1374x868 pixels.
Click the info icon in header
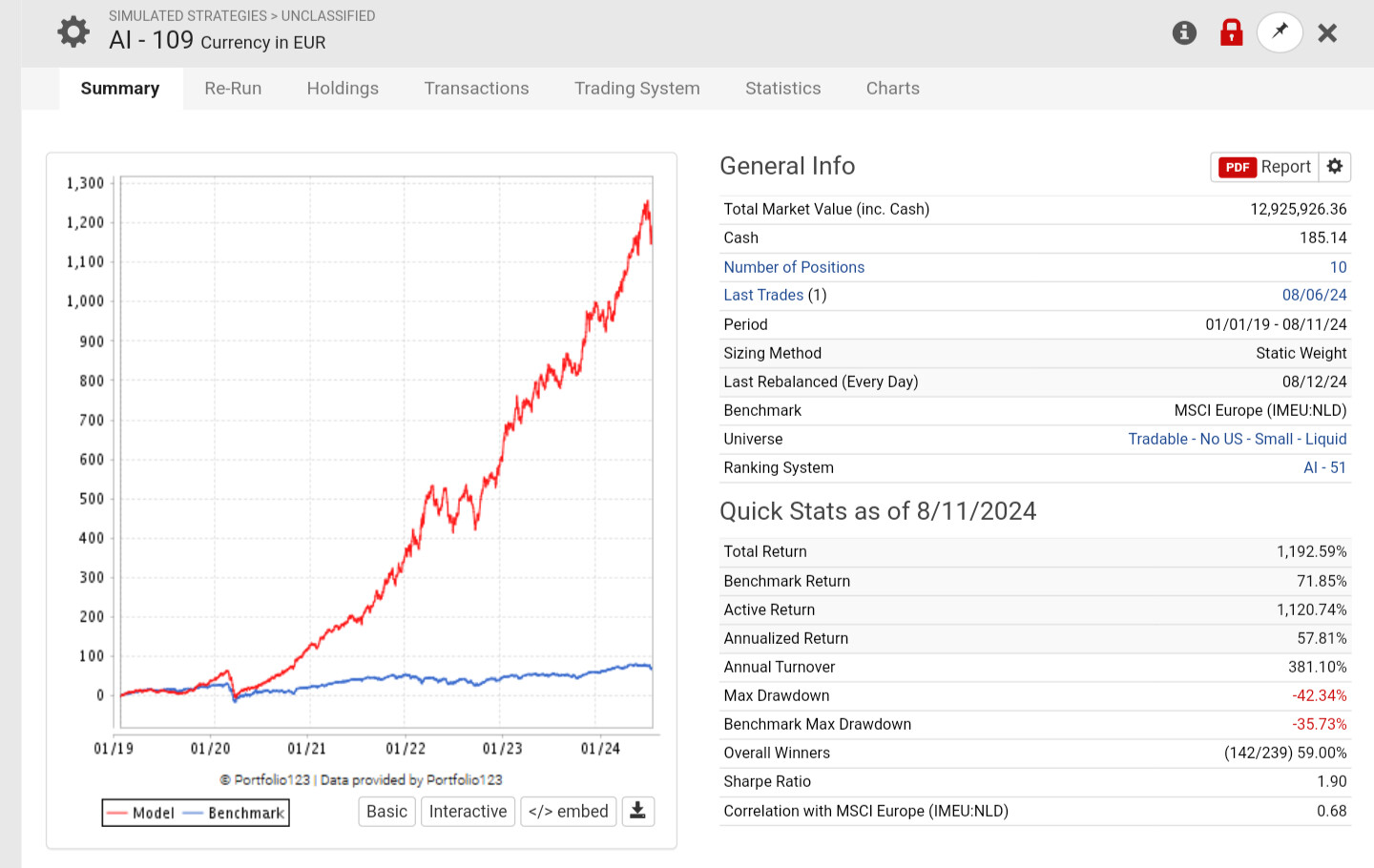[1184, 33]
